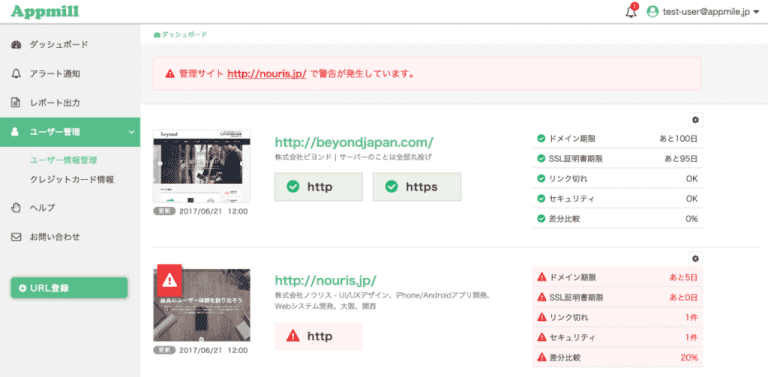Click the あと100日 domain value
The width and height of the screenshot is (768, 377).
[678, 139]
